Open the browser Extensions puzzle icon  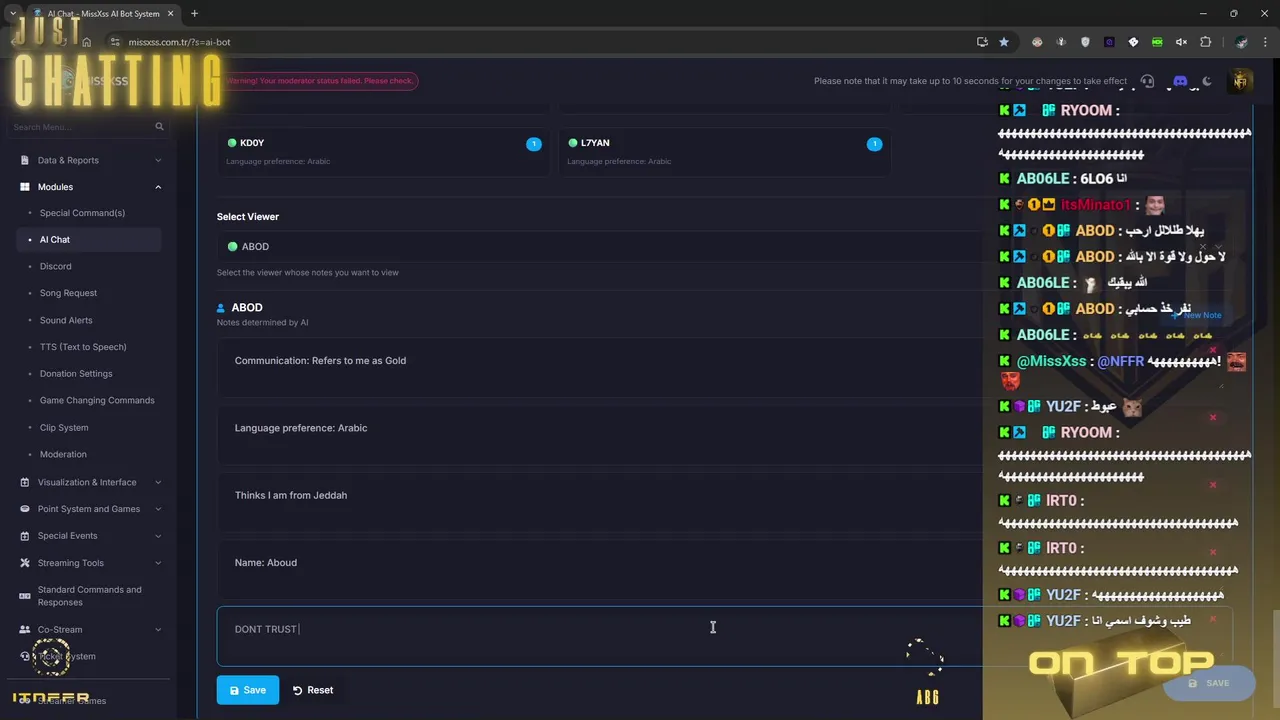click(x=1205, y=42)
